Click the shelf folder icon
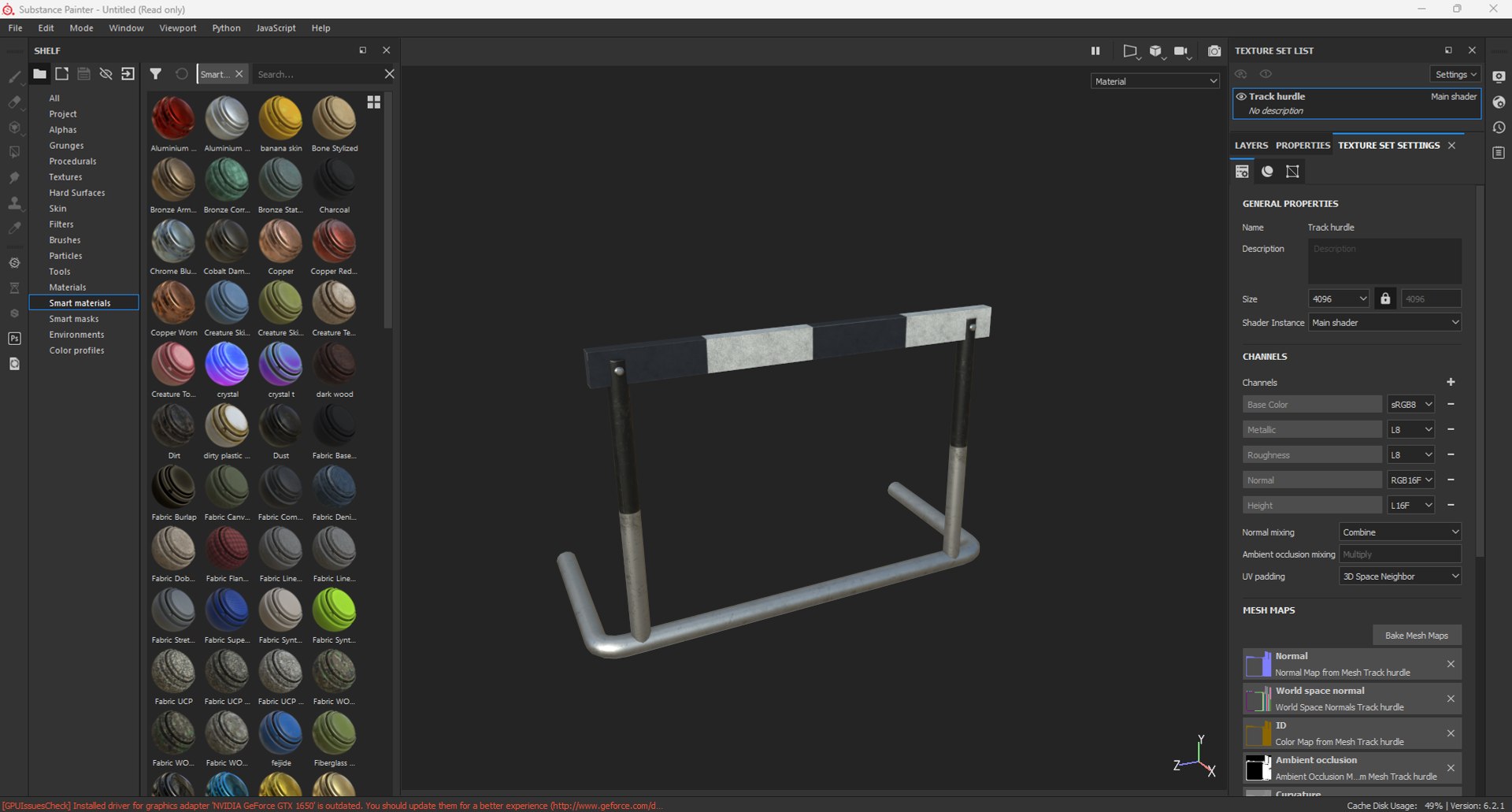 [x=39, y=74]
